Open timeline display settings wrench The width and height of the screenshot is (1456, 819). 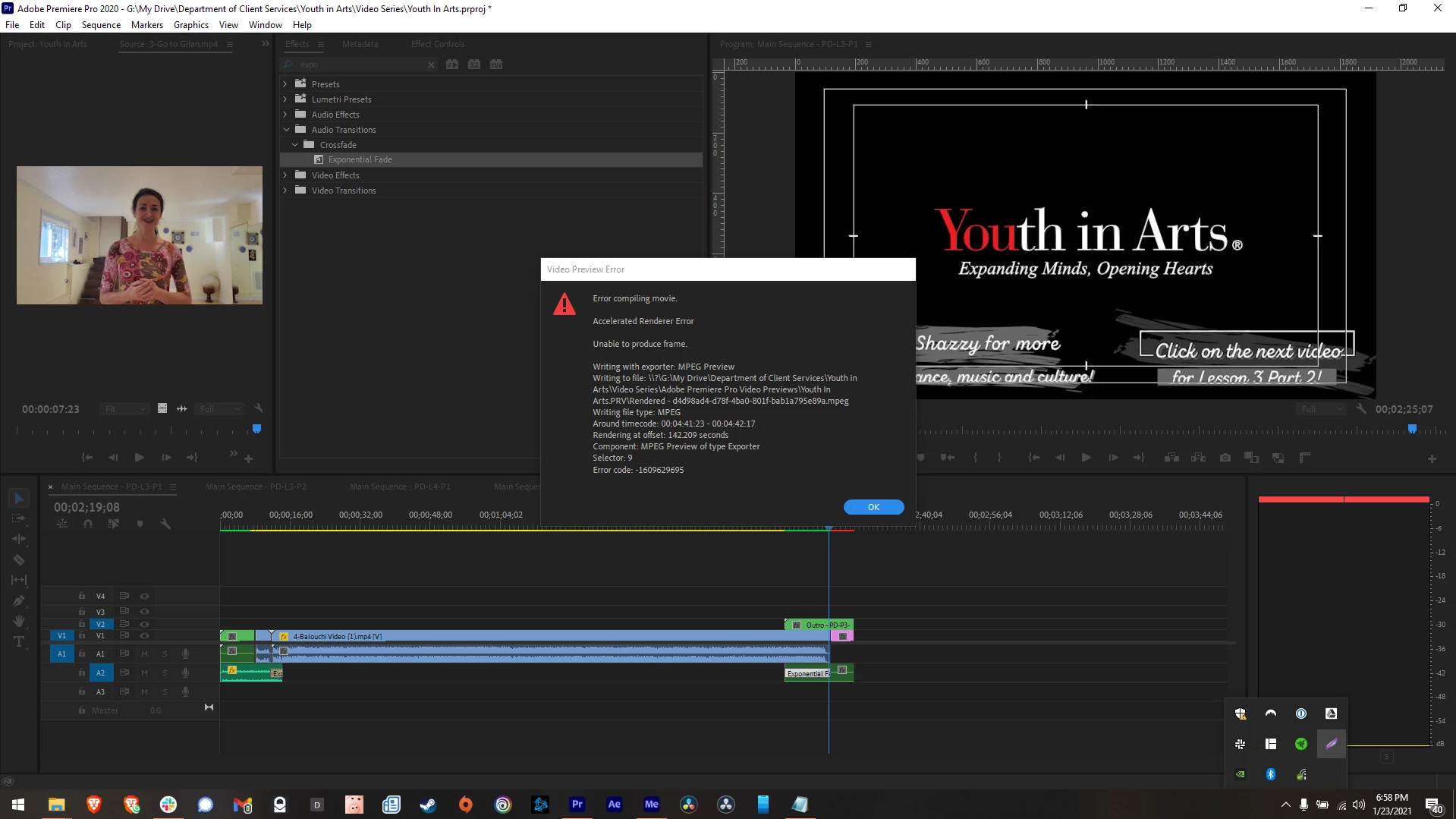(x=165, y=524)
